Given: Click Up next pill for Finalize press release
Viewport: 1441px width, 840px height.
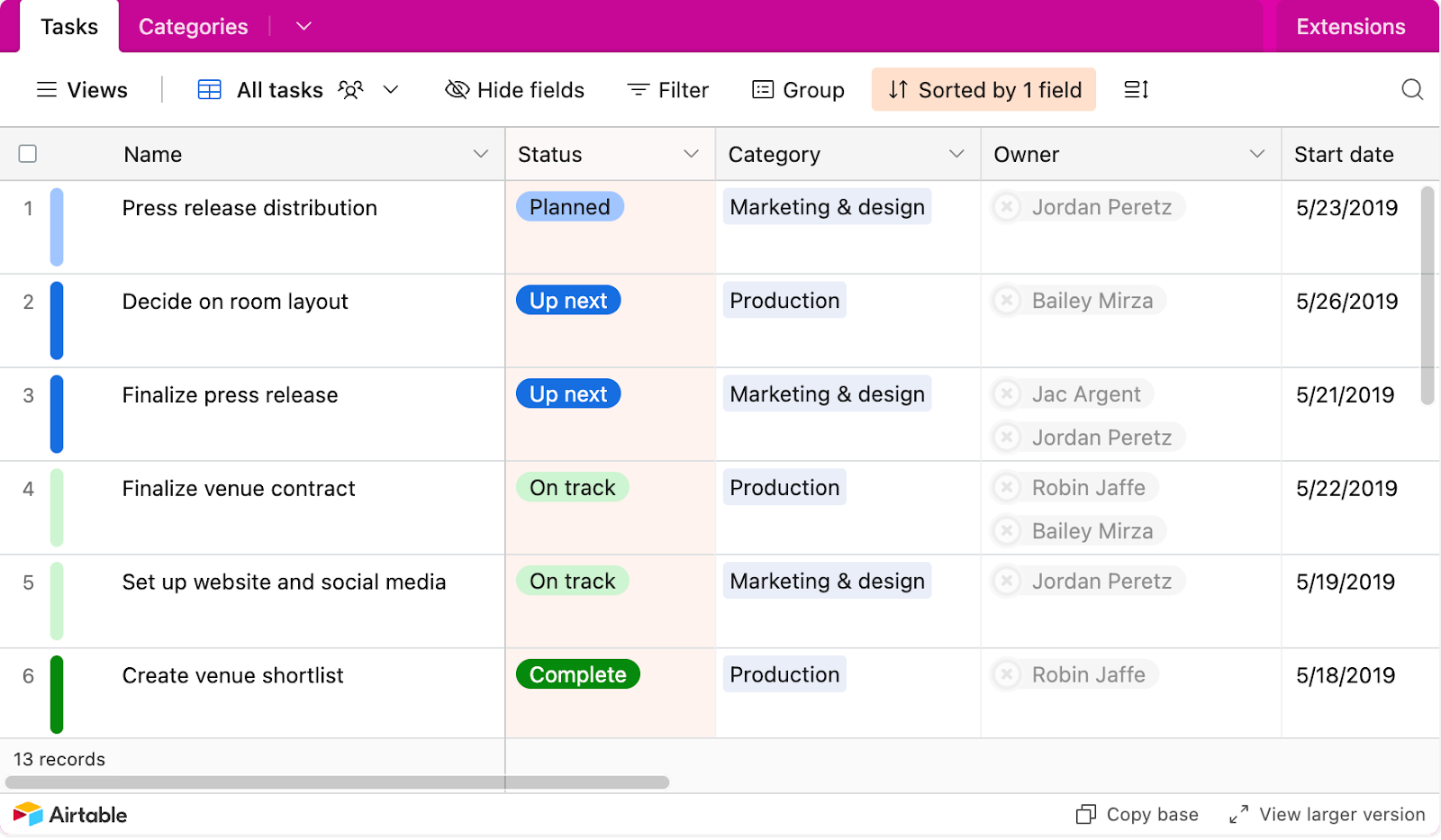Looking at the screenshot, I should tap(568, 394).
